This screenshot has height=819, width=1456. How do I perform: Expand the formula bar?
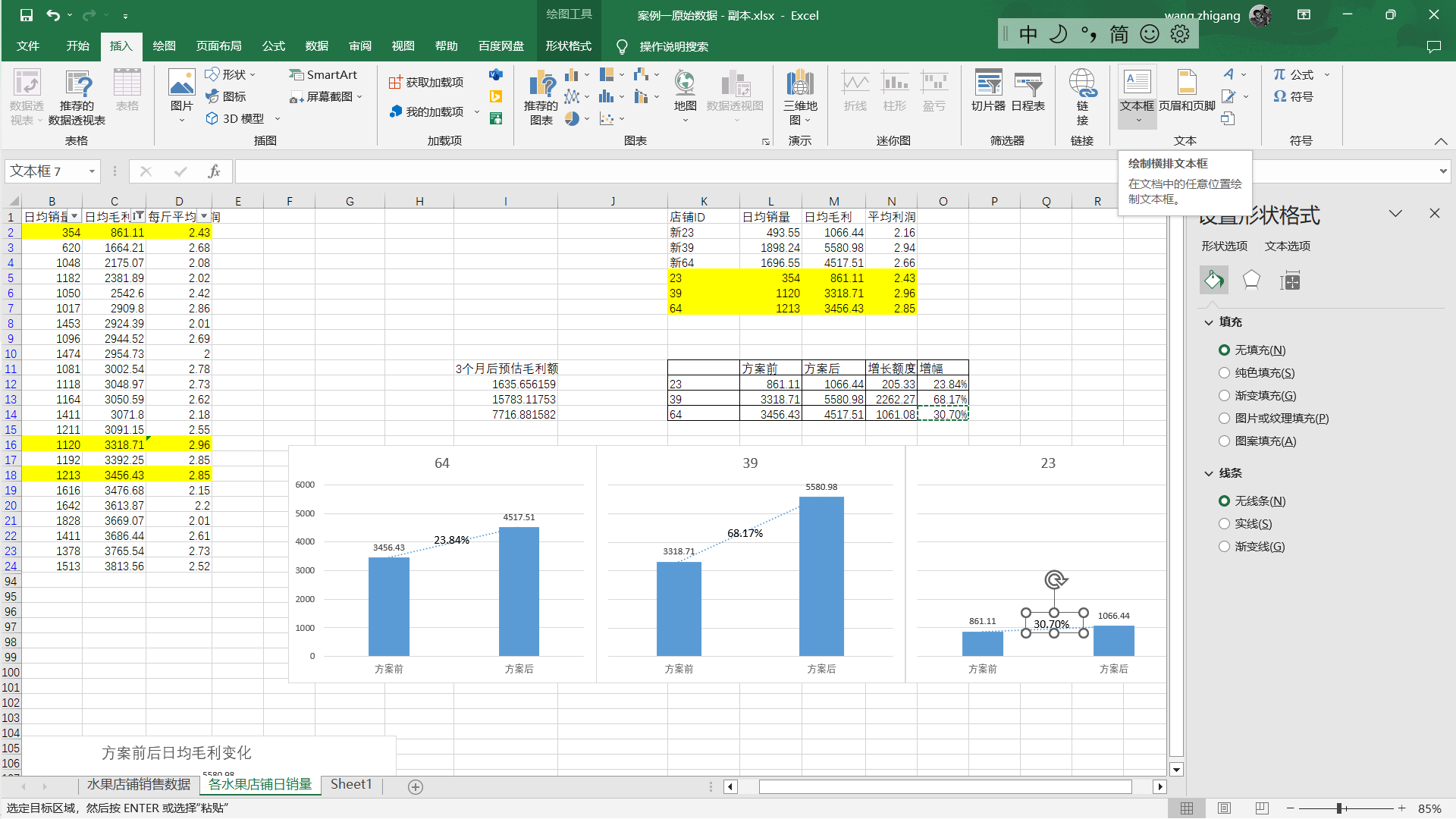pyautogui.click(x=1442, y=171)
